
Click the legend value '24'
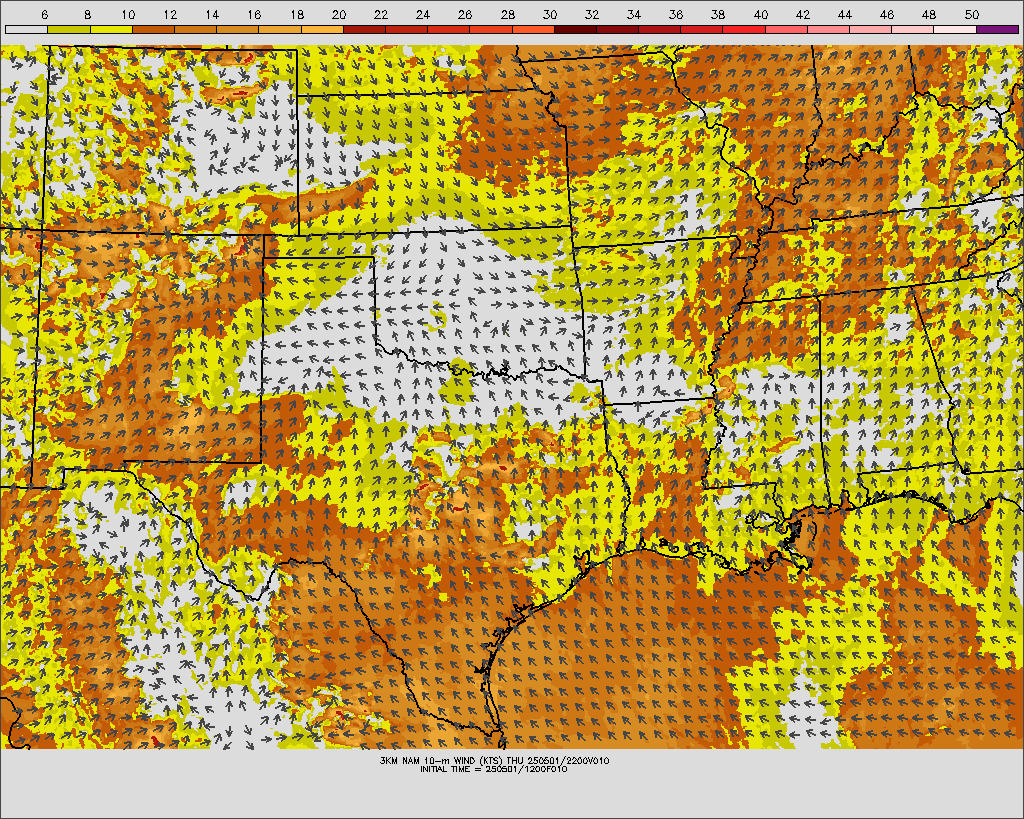[x=423, y=14]
